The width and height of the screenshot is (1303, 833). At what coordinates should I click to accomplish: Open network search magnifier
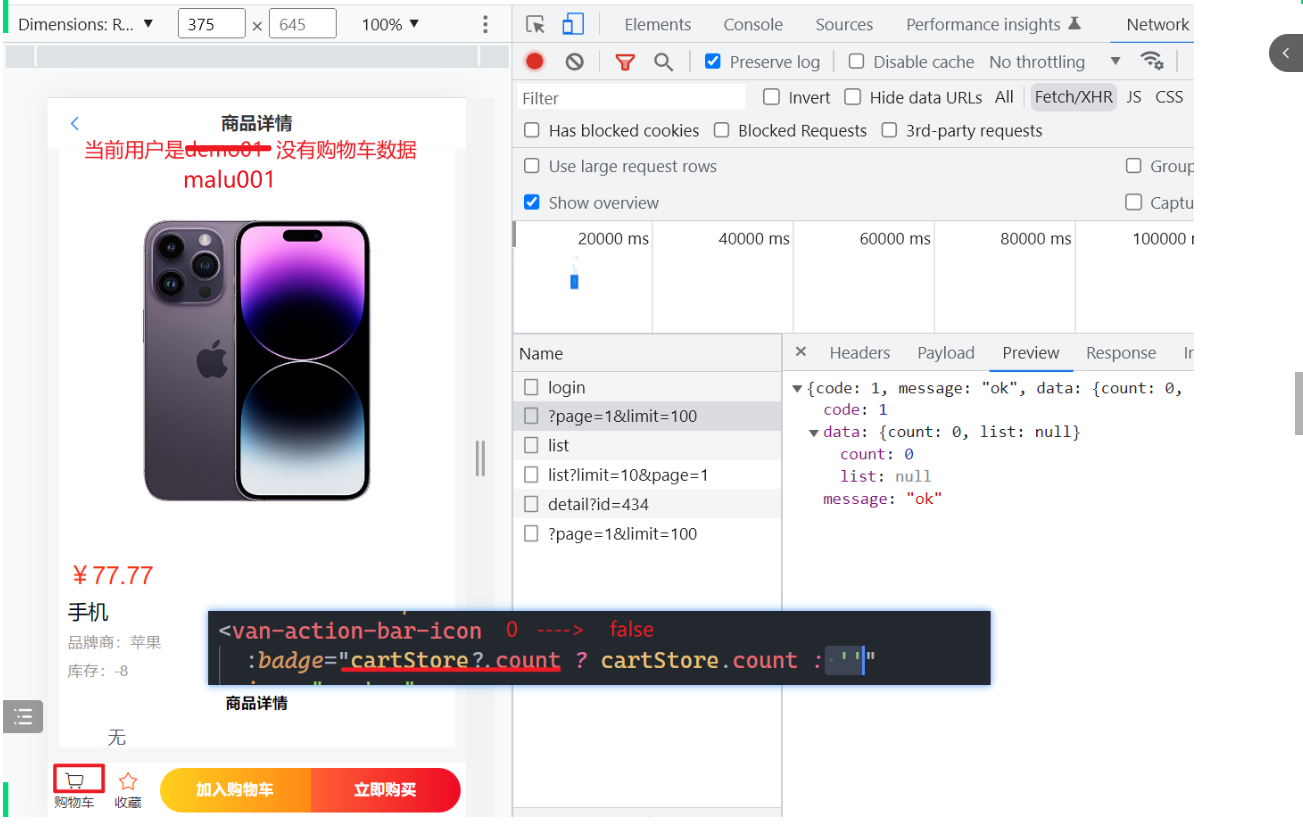tap(663, 62)
